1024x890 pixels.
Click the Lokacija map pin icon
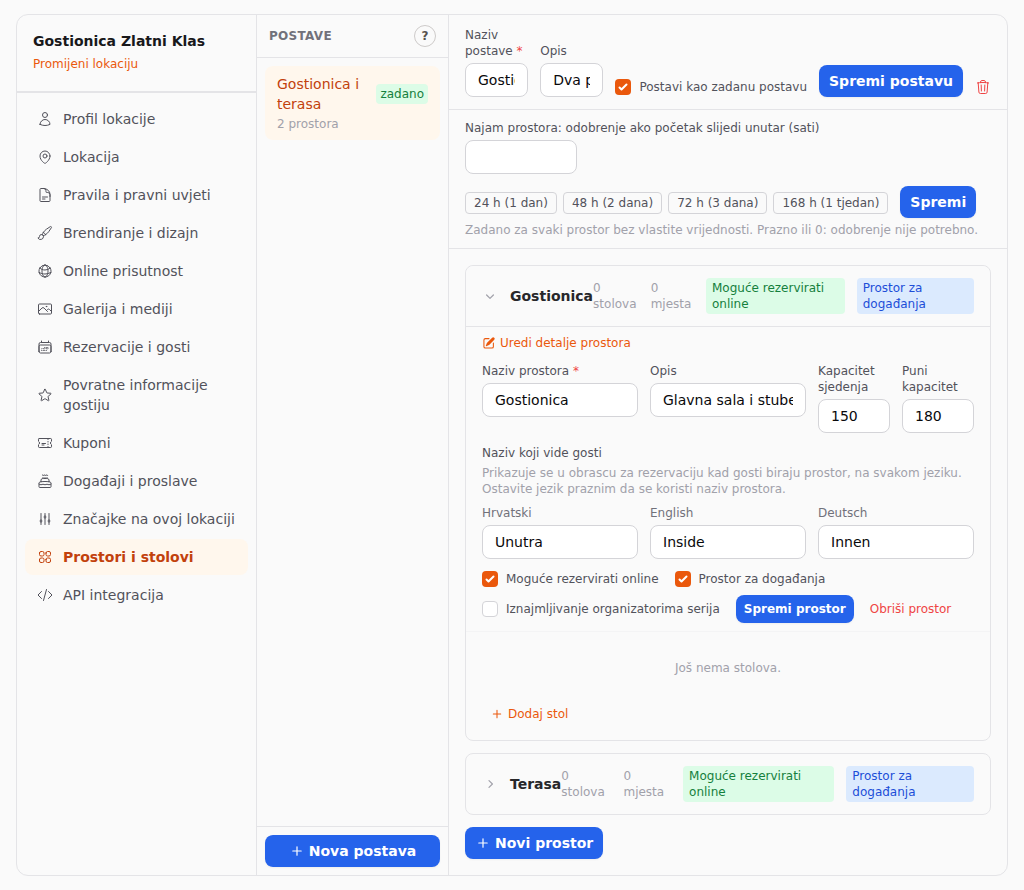pyautogui.click(x=45, y=157)
